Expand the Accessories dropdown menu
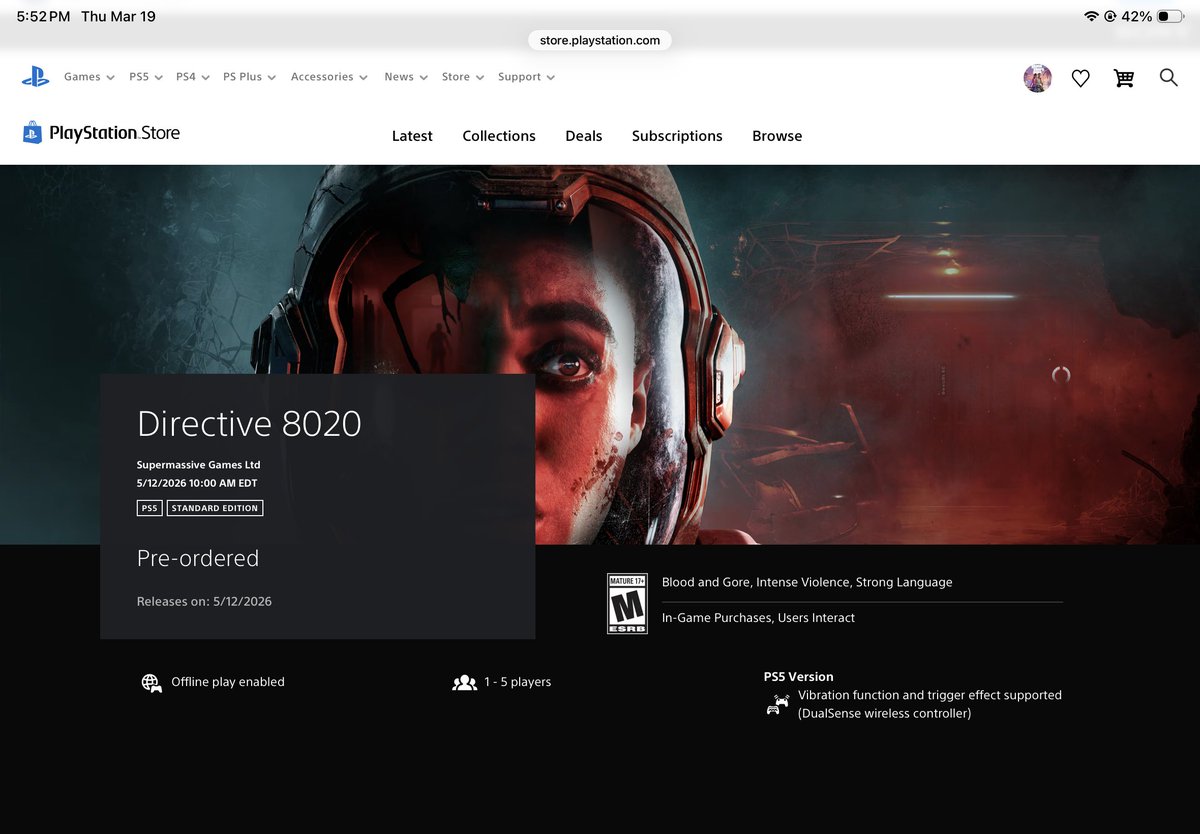1200x834 pixels. pyautogui.click(x=329, y=77)
